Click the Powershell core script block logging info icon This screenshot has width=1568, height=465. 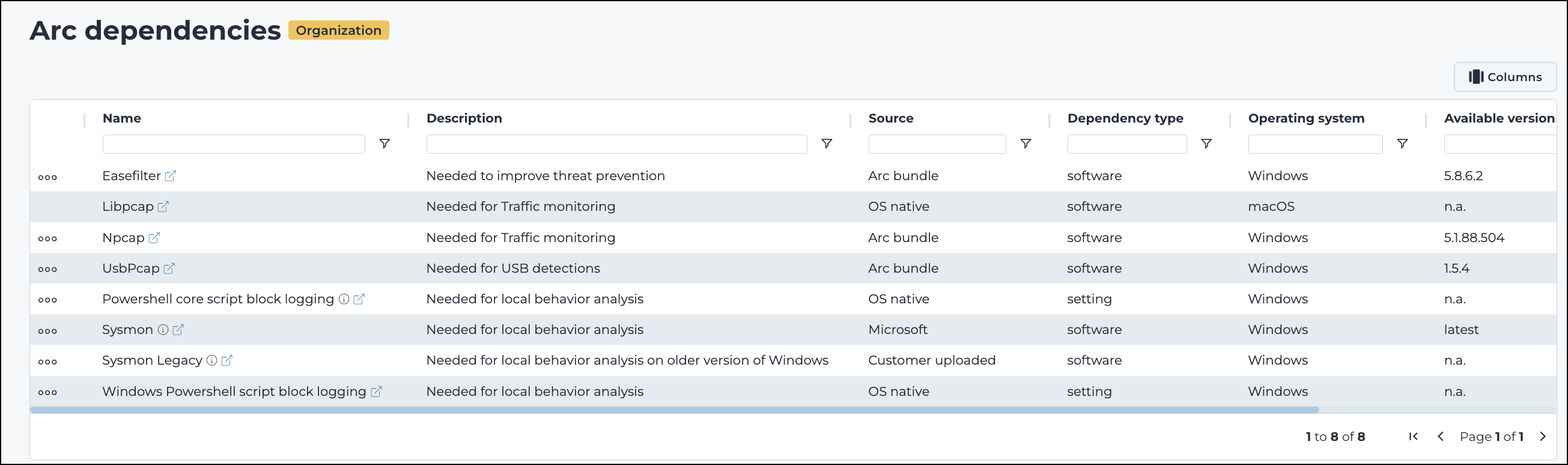(344, 299)
